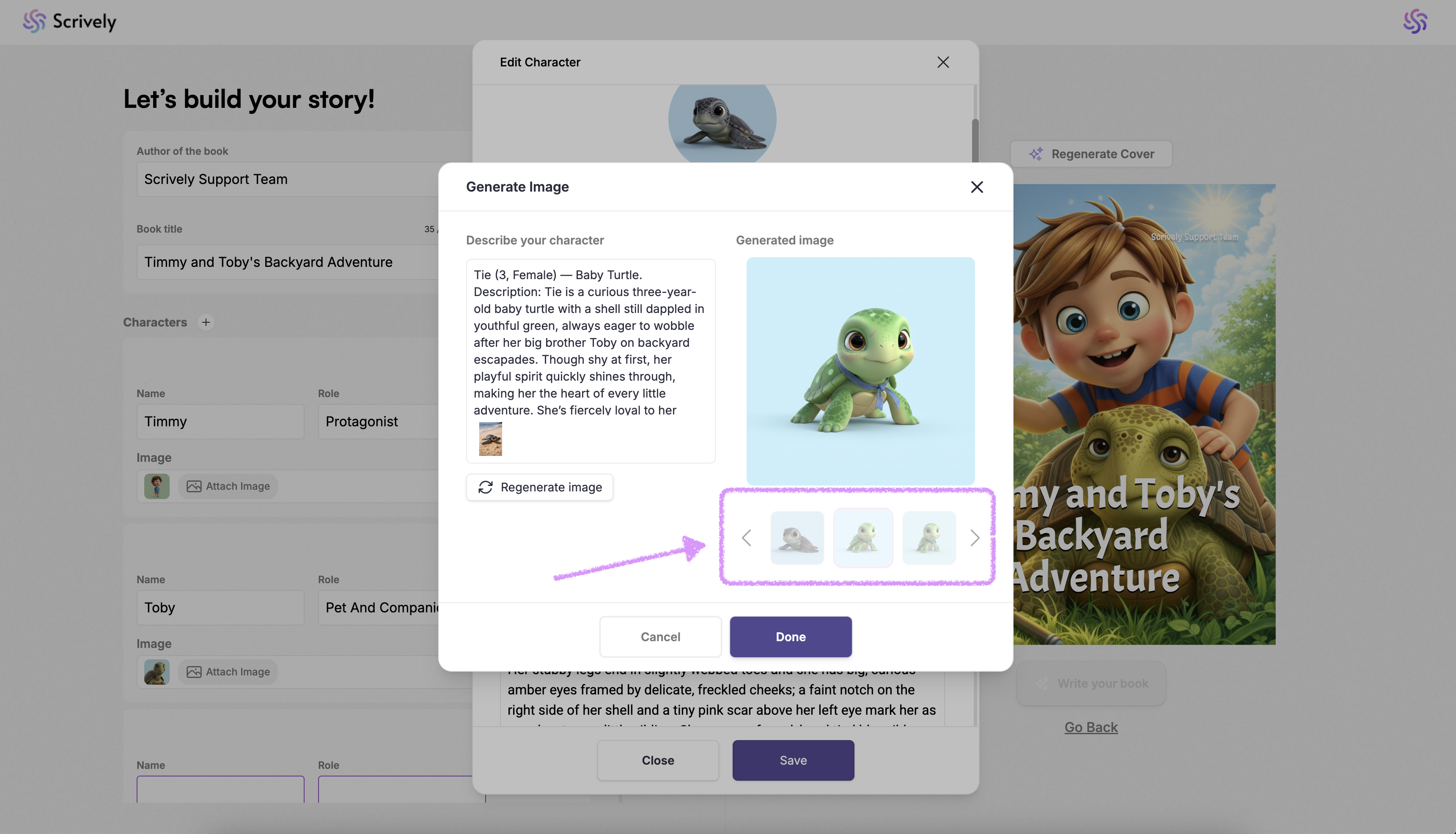Click the add character plus icon
Image resolution: width=1456 pixels, height=834 pixels.
[x=206, y=323]
